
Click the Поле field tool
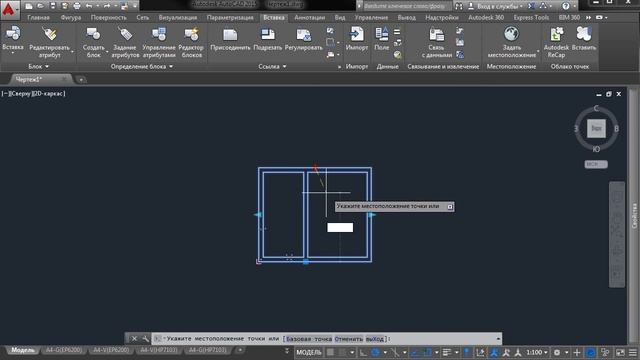[x=382, y=39]
